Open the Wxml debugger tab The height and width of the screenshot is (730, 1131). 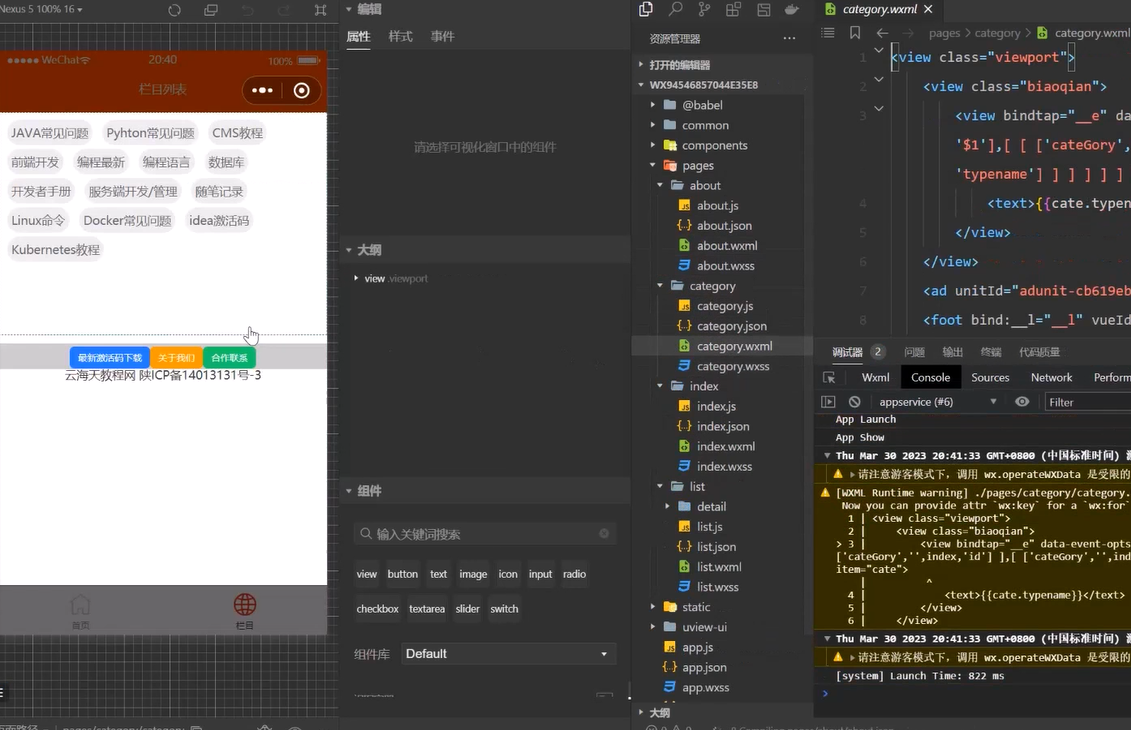click(x=875, y=377)
